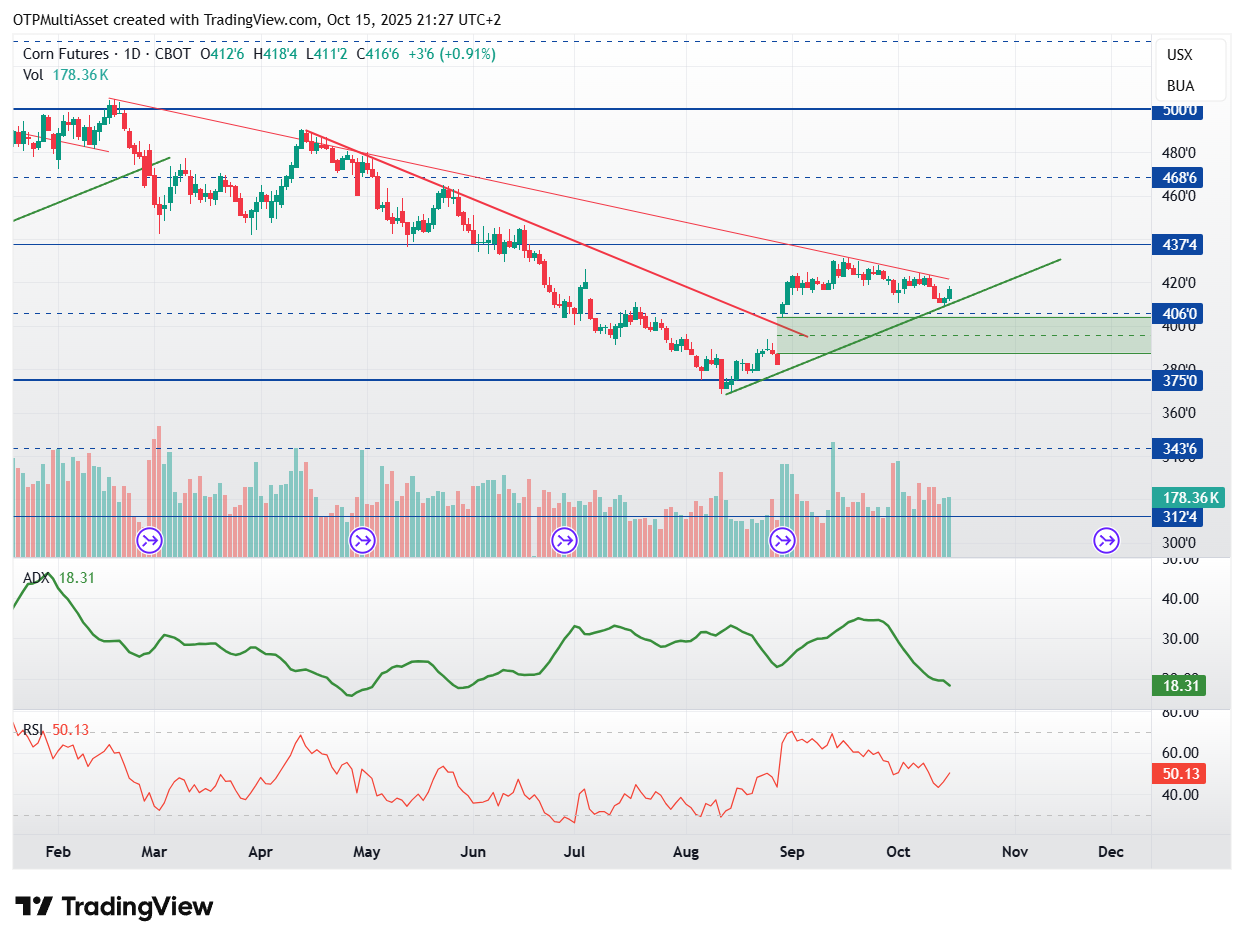Click the TradingView logo icon
Image resolution: width=1244 pixels, height=944 pixels.
(x=34, y=907)
